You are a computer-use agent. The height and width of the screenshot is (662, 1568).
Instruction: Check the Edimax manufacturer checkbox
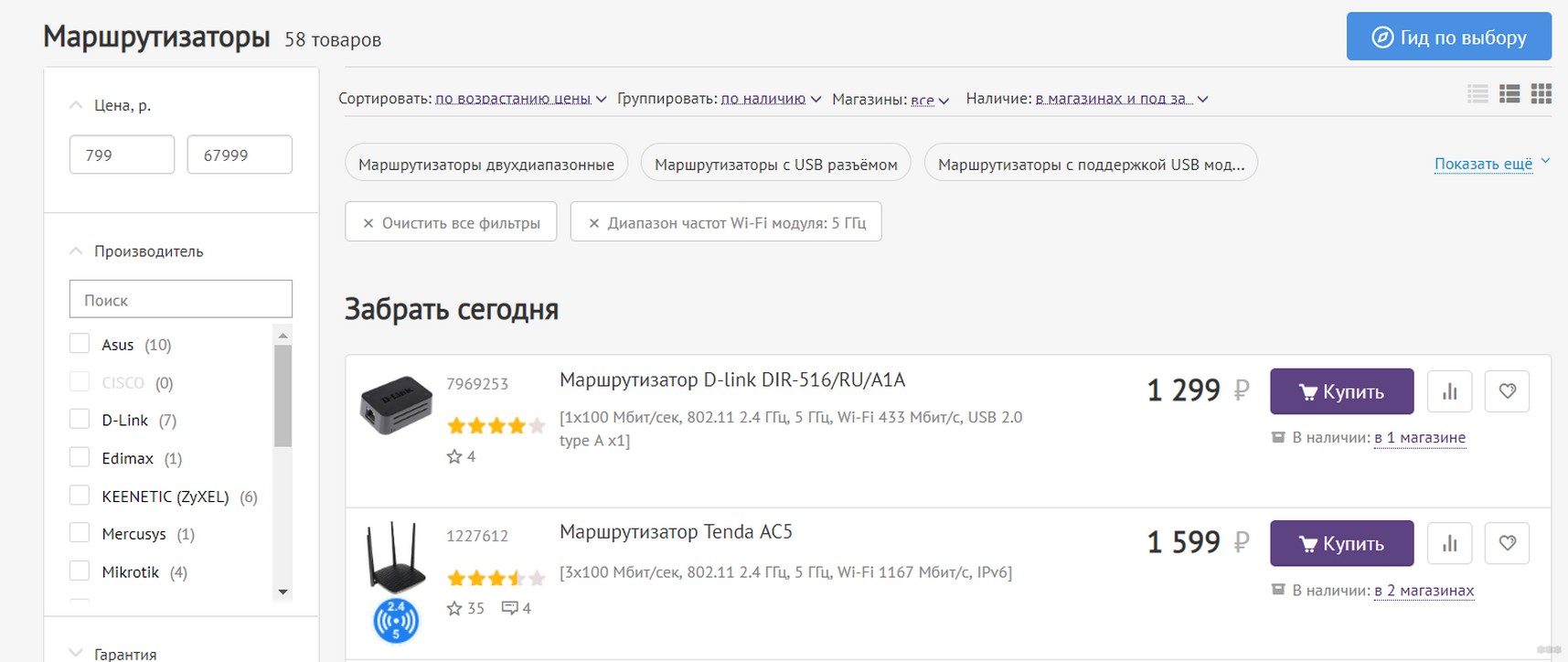[x=80, y=458]
